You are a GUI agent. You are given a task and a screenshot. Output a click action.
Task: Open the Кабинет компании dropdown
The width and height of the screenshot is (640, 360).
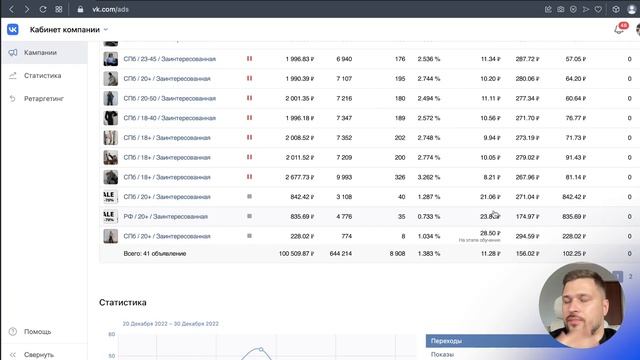[x=69, y=29]
